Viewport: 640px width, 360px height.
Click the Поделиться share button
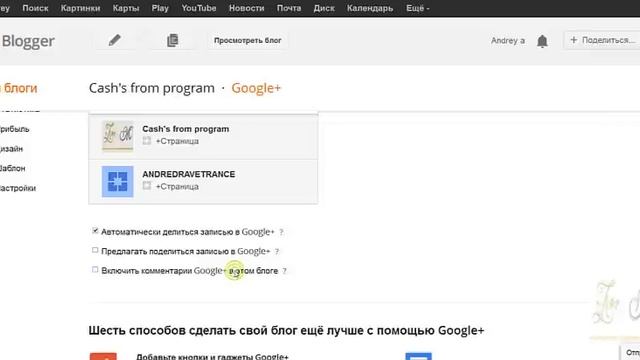[x=602, y=40]
